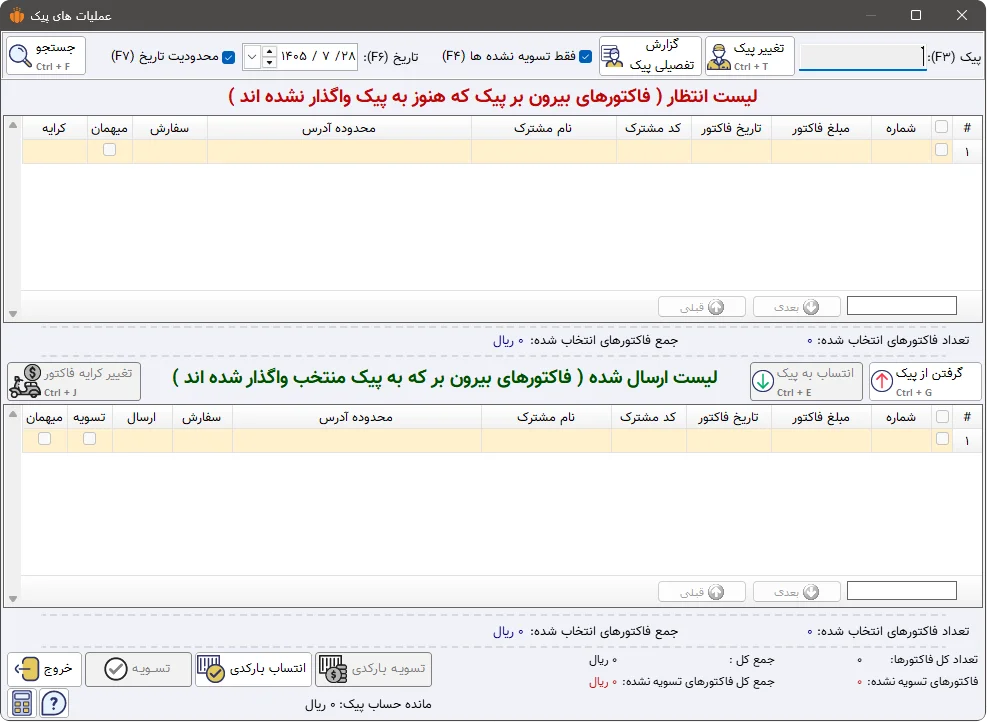987x722 pixels.
Task: Click سفارش header in sent list
Action: point(201,418)
